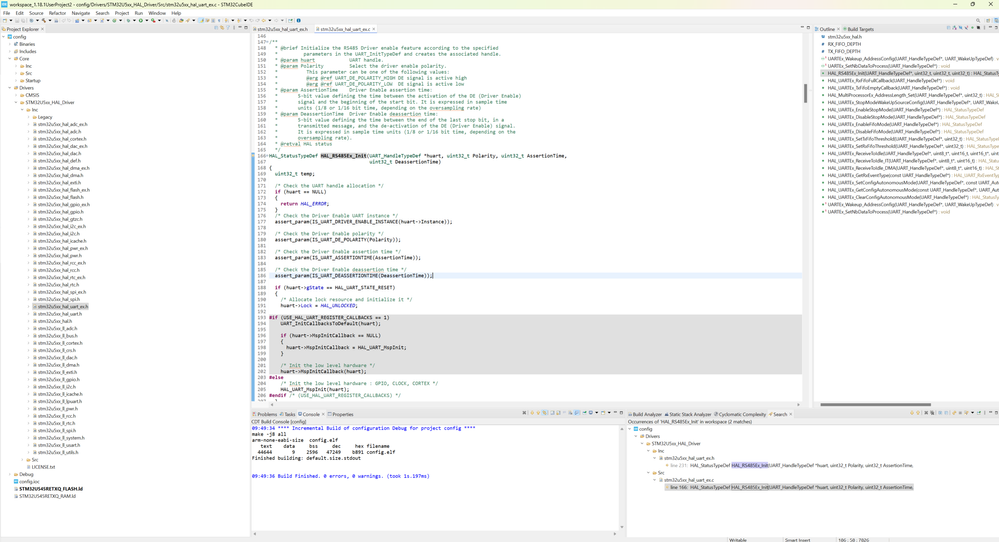
Task: Minimize the Search results panel
Action: click(990, 413)
